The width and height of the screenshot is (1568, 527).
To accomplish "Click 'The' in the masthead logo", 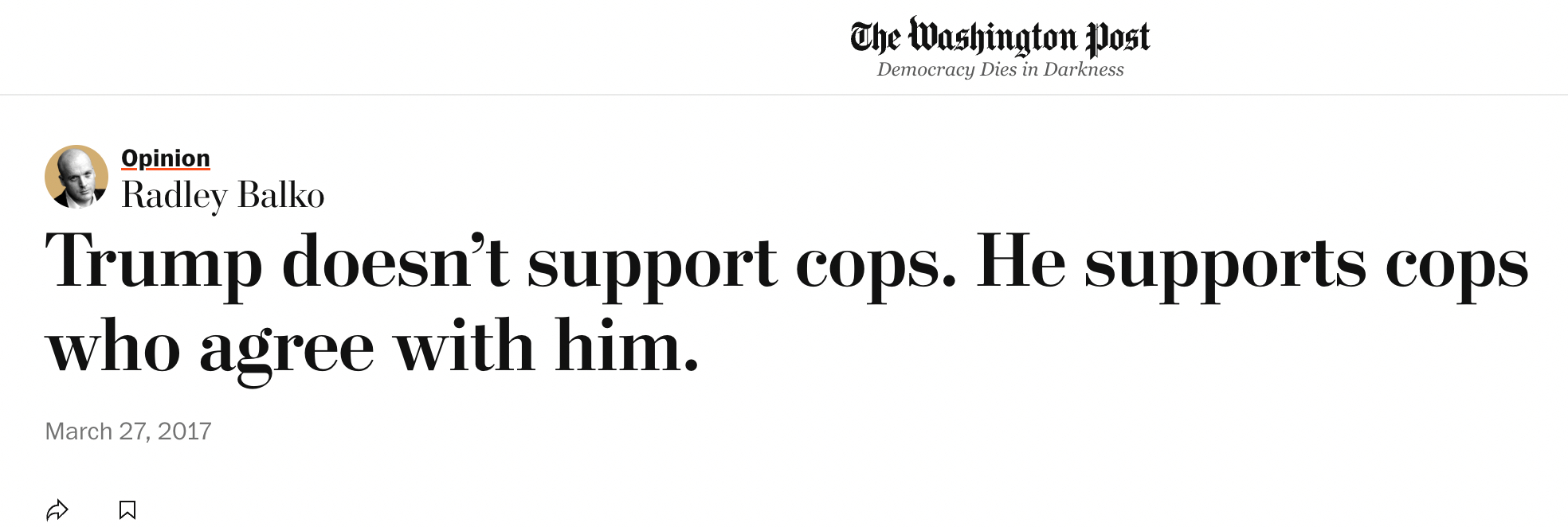I will click(x=875, y=37).
